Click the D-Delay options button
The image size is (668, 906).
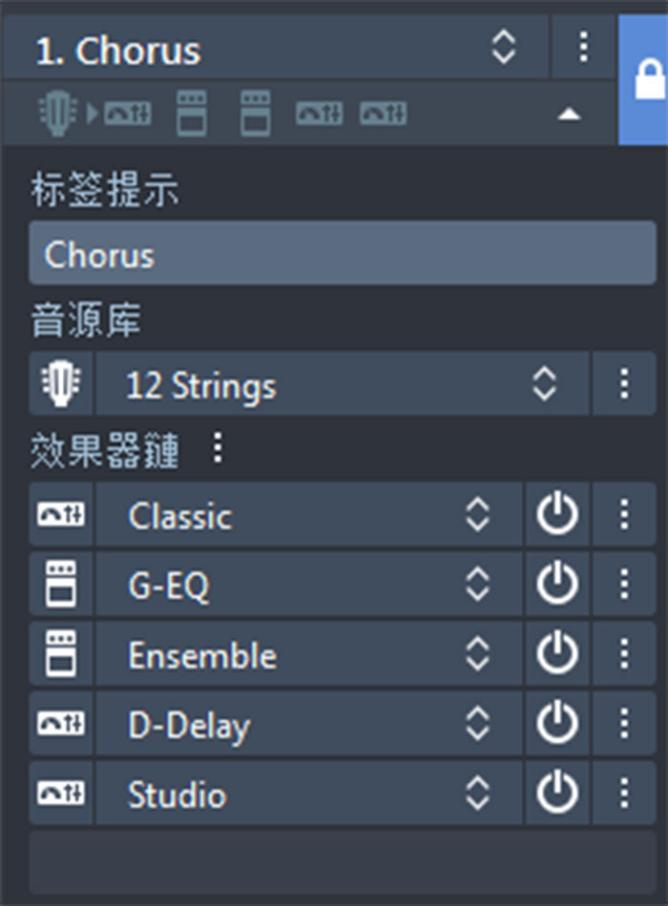(624, 725)
